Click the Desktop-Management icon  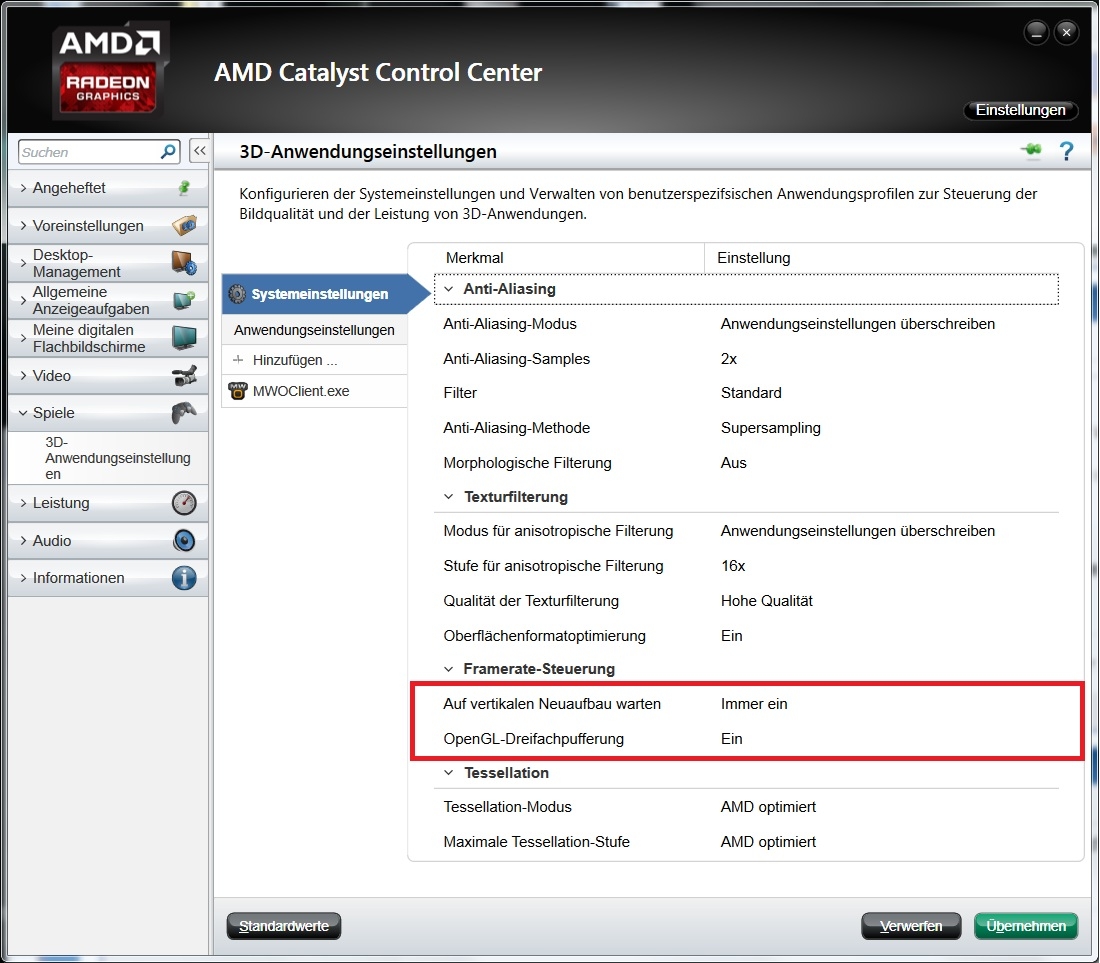(x=185, y=263)
